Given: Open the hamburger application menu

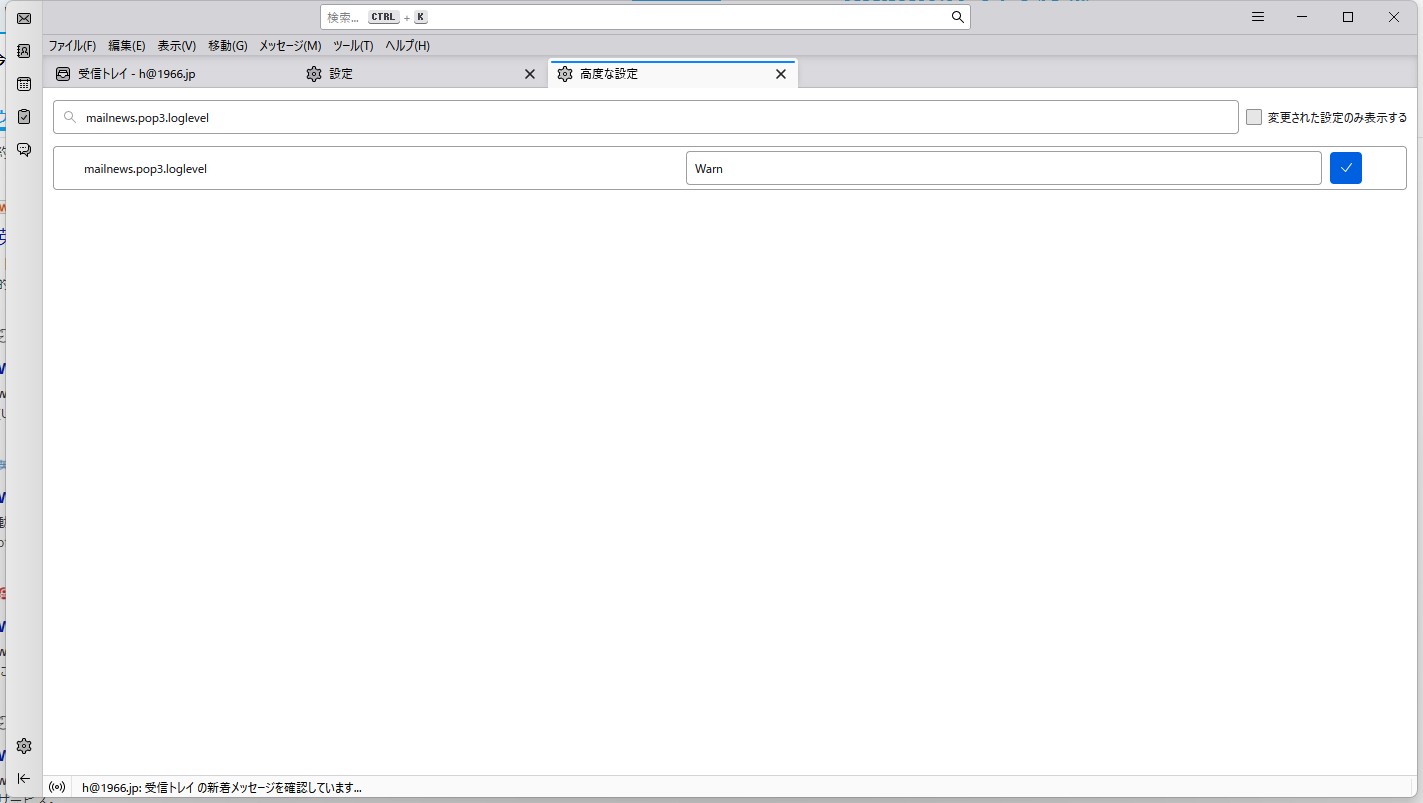Looking at the screenshot, I should (1258, 17).
